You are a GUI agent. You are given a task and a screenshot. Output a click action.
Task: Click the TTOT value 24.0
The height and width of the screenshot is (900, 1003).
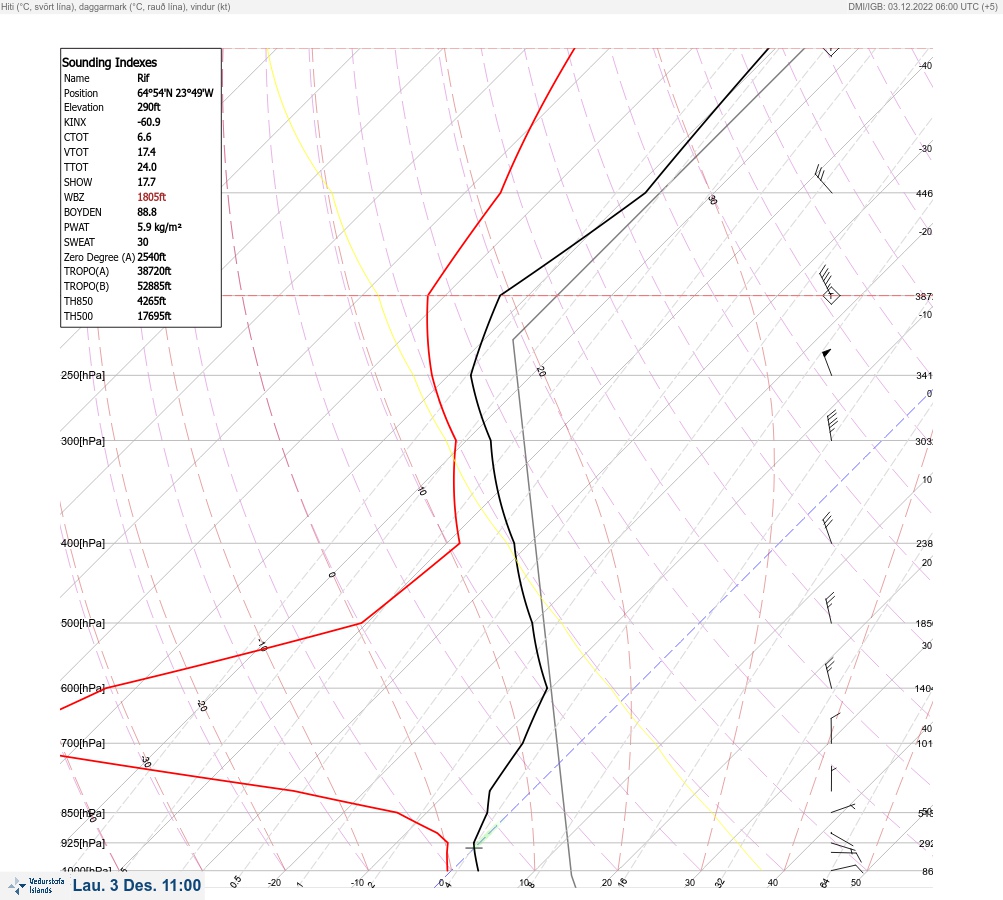pos(146,167)
